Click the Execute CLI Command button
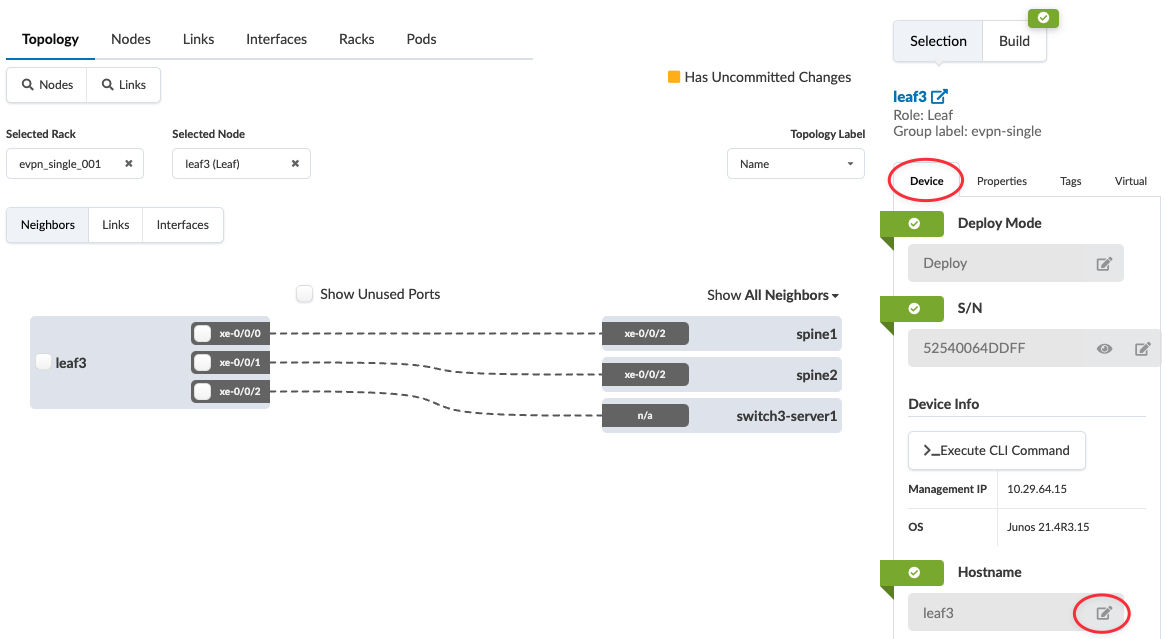Image resolution: width=1166 pixels, height=639 pixels. (x=996, y=451)
